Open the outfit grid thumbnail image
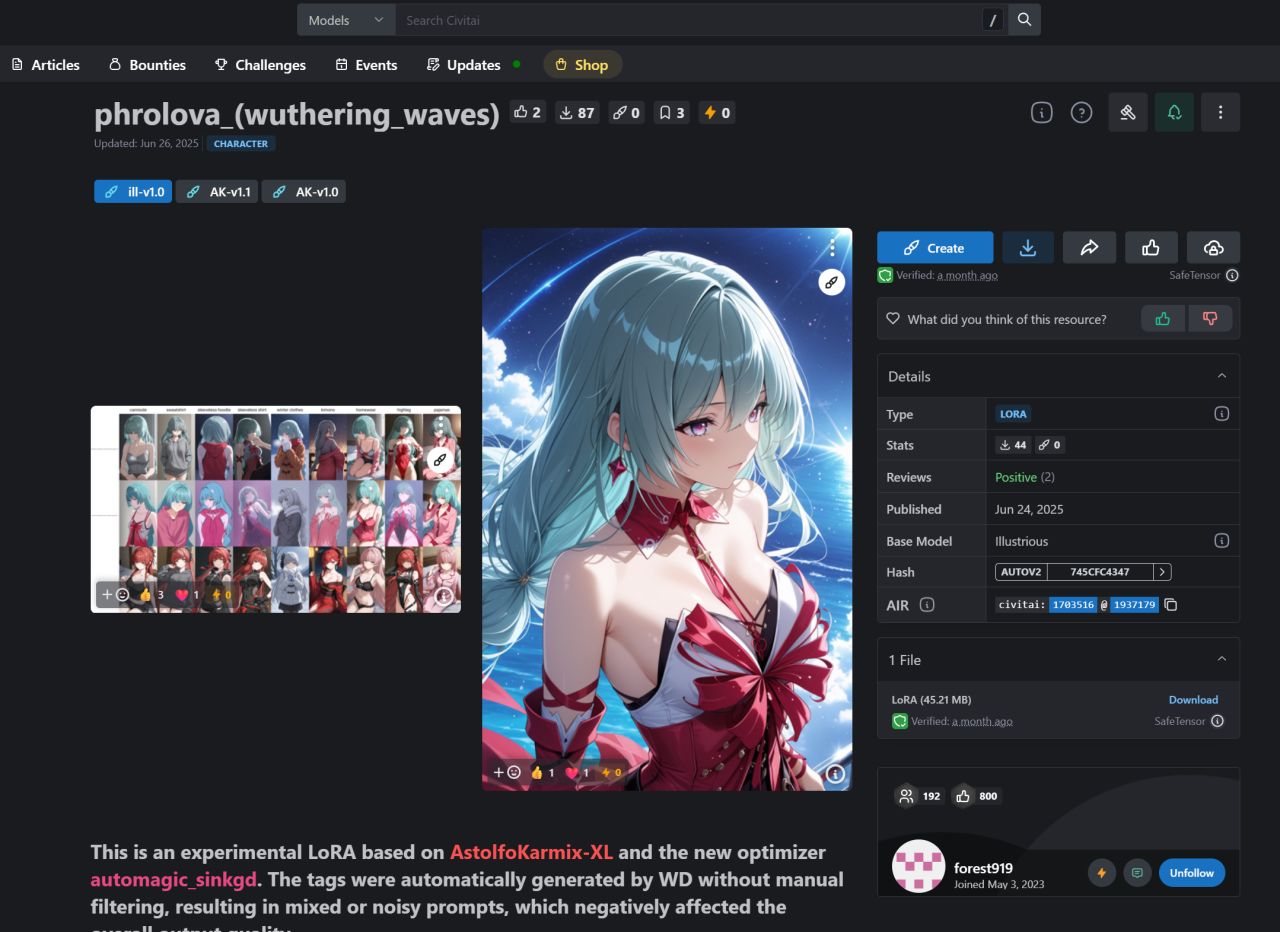Screen dimensions: 1280x932 click(x=276, y=509)
